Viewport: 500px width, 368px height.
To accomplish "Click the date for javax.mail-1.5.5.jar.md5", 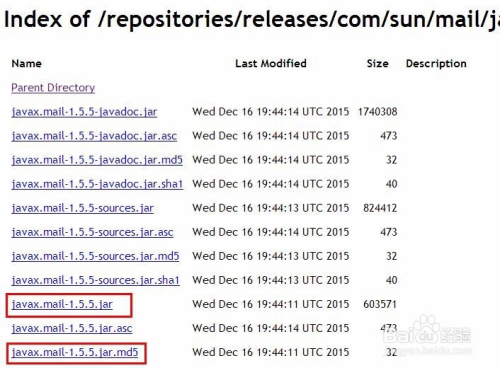I will click(x=271, y=352).
